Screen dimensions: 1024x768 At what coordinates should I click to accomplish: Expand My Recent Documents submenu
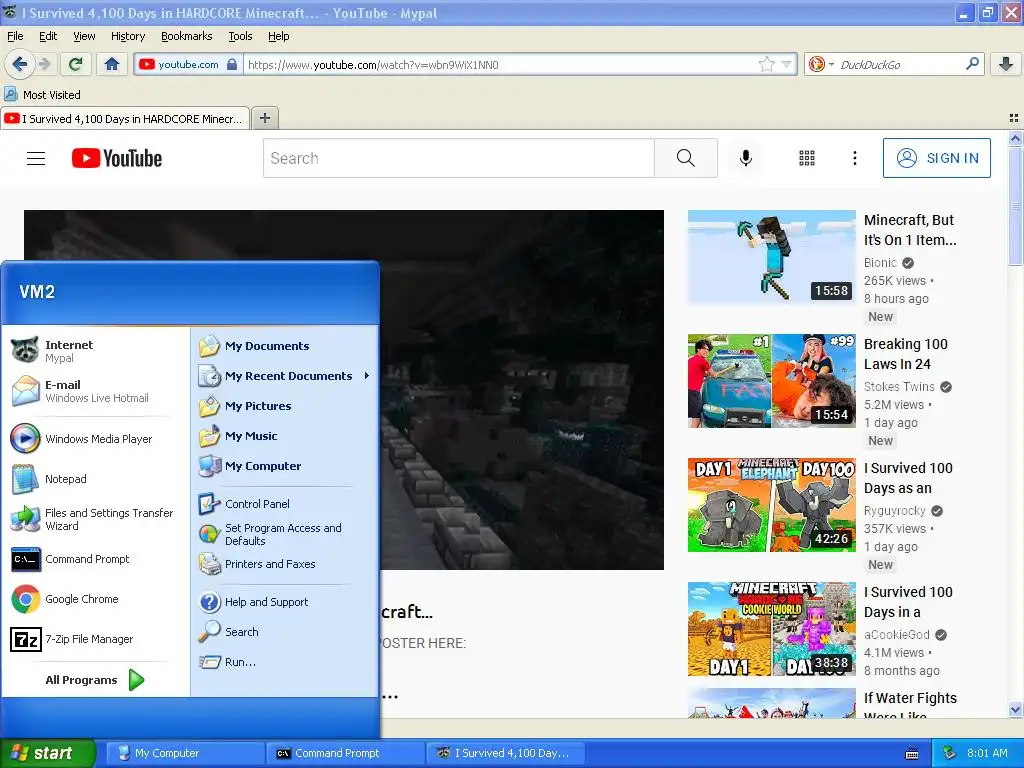(285, 376)
